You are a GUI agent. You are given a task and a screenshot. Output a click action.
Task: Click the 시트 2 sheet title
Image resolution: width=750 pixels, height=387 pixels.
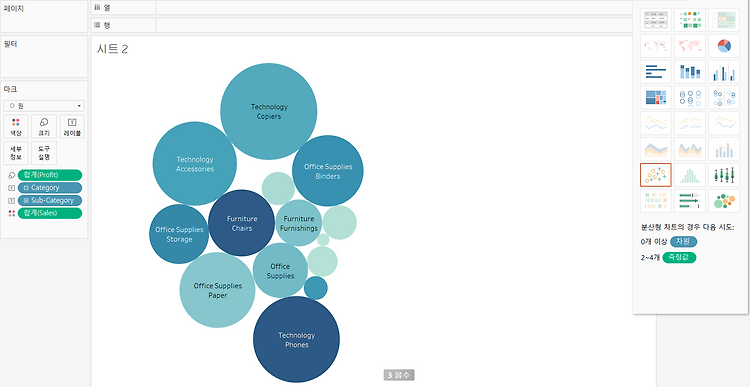(112, 49)
